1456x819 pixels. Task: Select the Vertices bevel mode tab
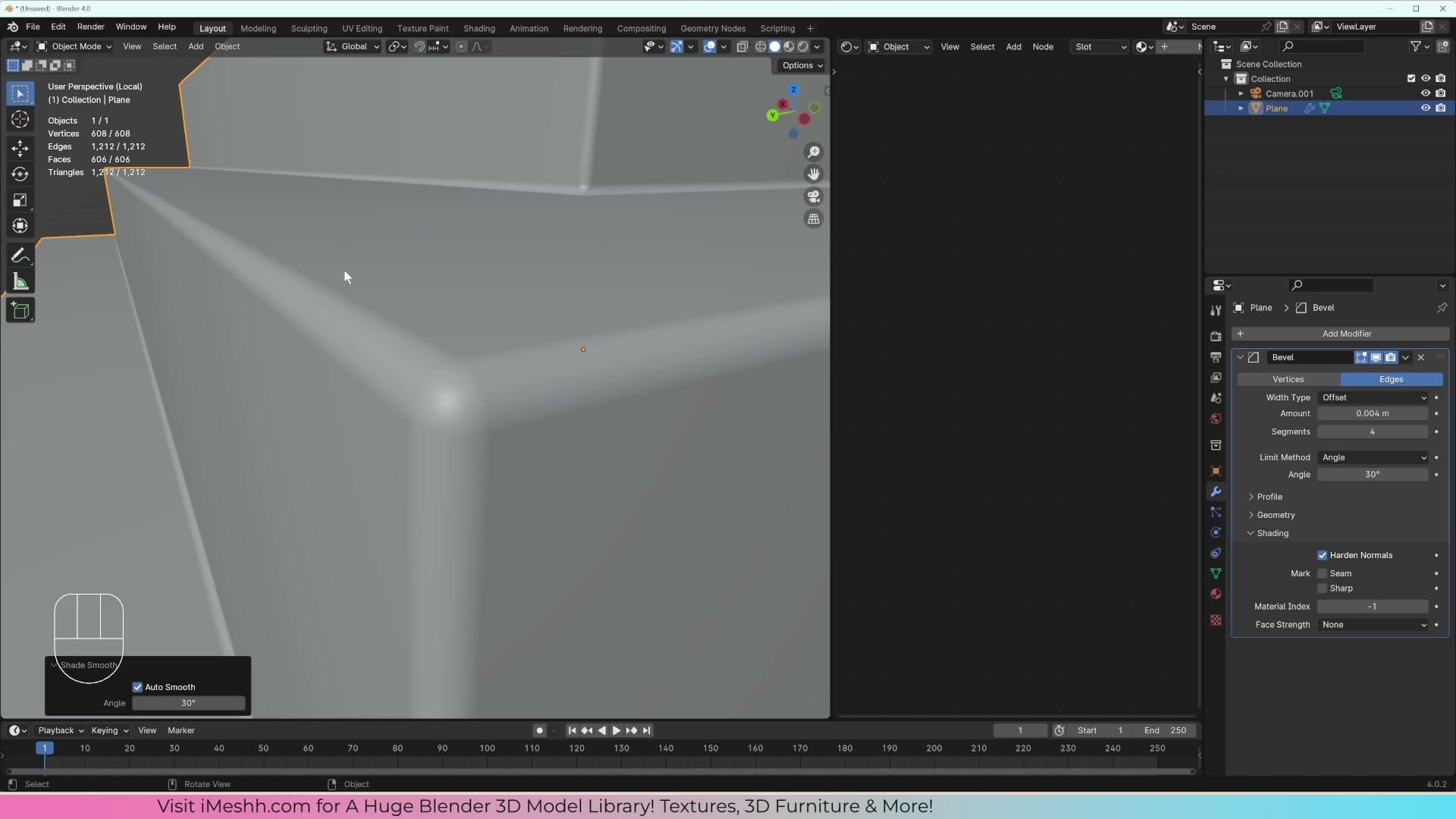click(x=1288, y=379)
